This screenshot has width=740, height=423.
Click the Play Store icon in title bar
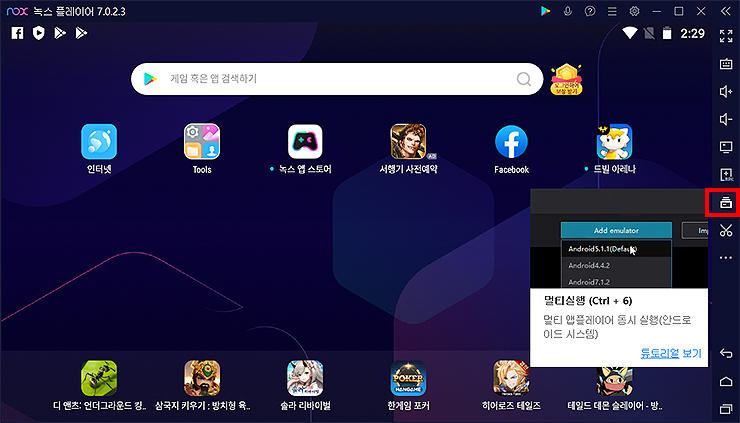pos(546,11)
